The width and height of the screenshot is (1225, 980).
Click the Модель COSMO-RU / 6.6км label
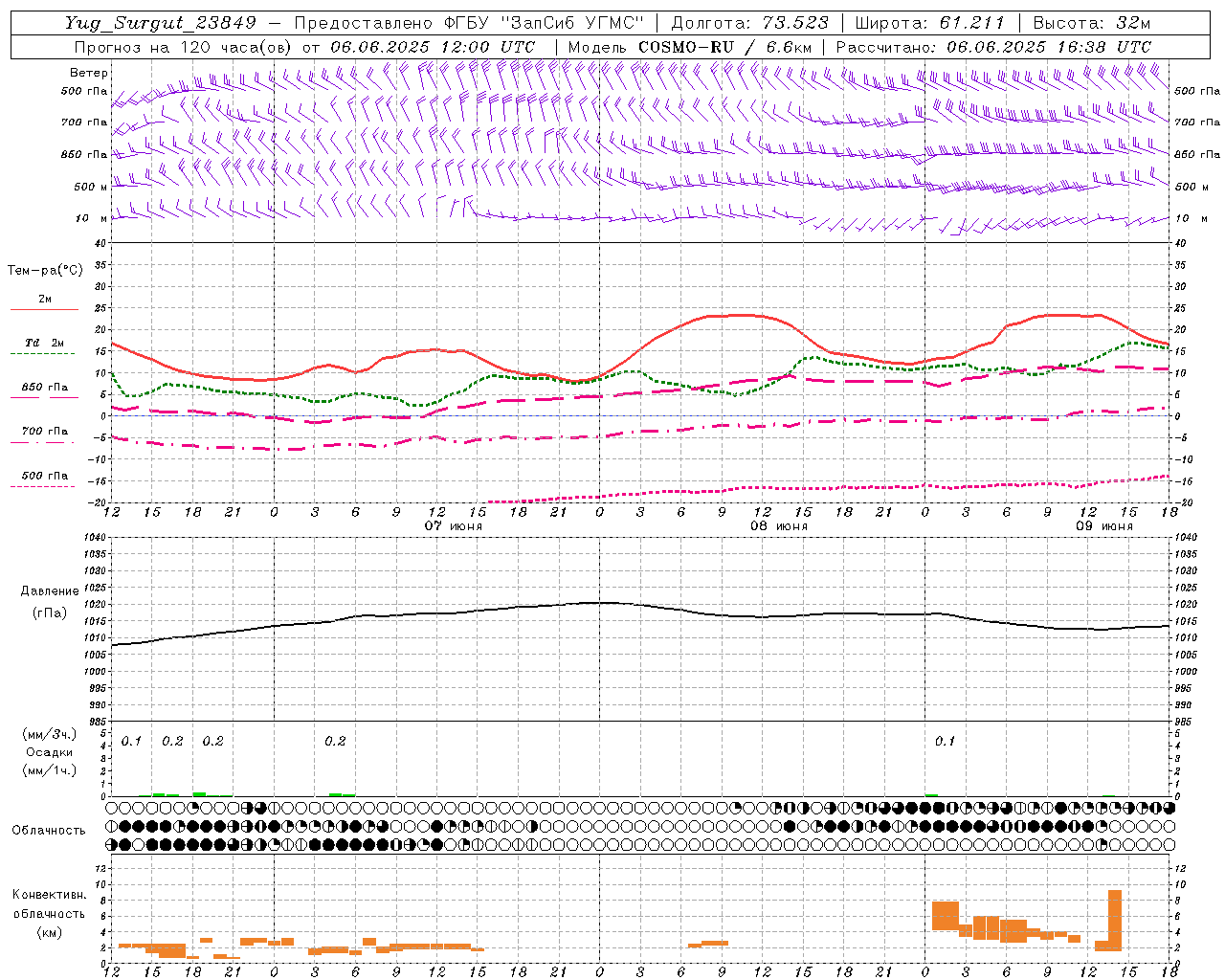(690, 47)
